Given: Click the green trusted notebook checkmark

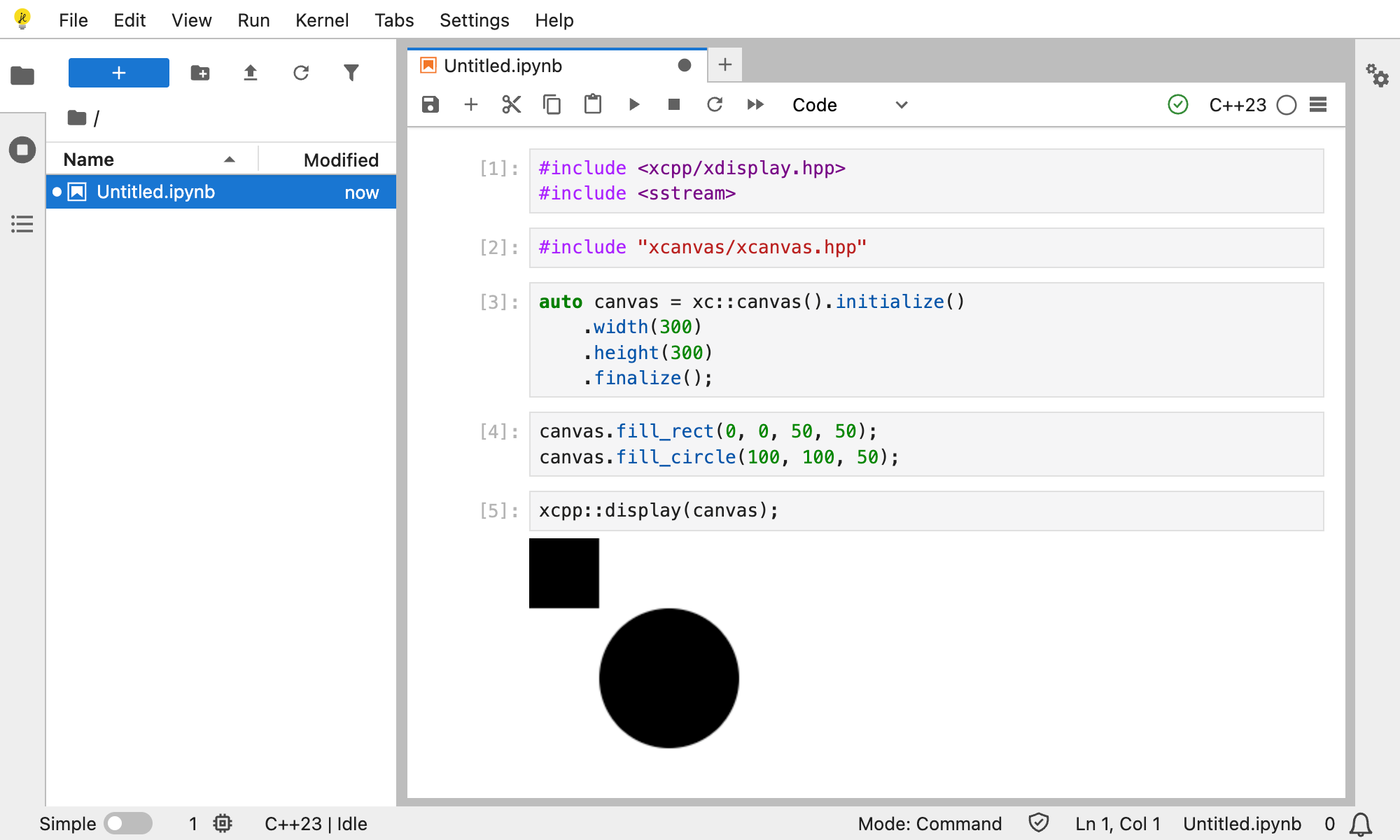Looking at the screenshot, I should (1178, 105).
